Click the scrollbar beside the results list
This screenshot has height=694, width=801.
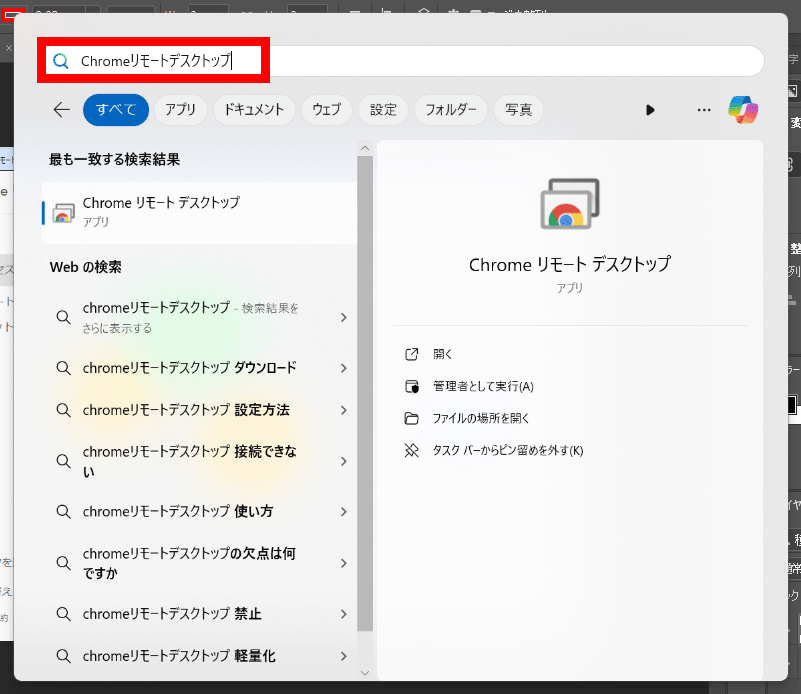pos(365,300)
